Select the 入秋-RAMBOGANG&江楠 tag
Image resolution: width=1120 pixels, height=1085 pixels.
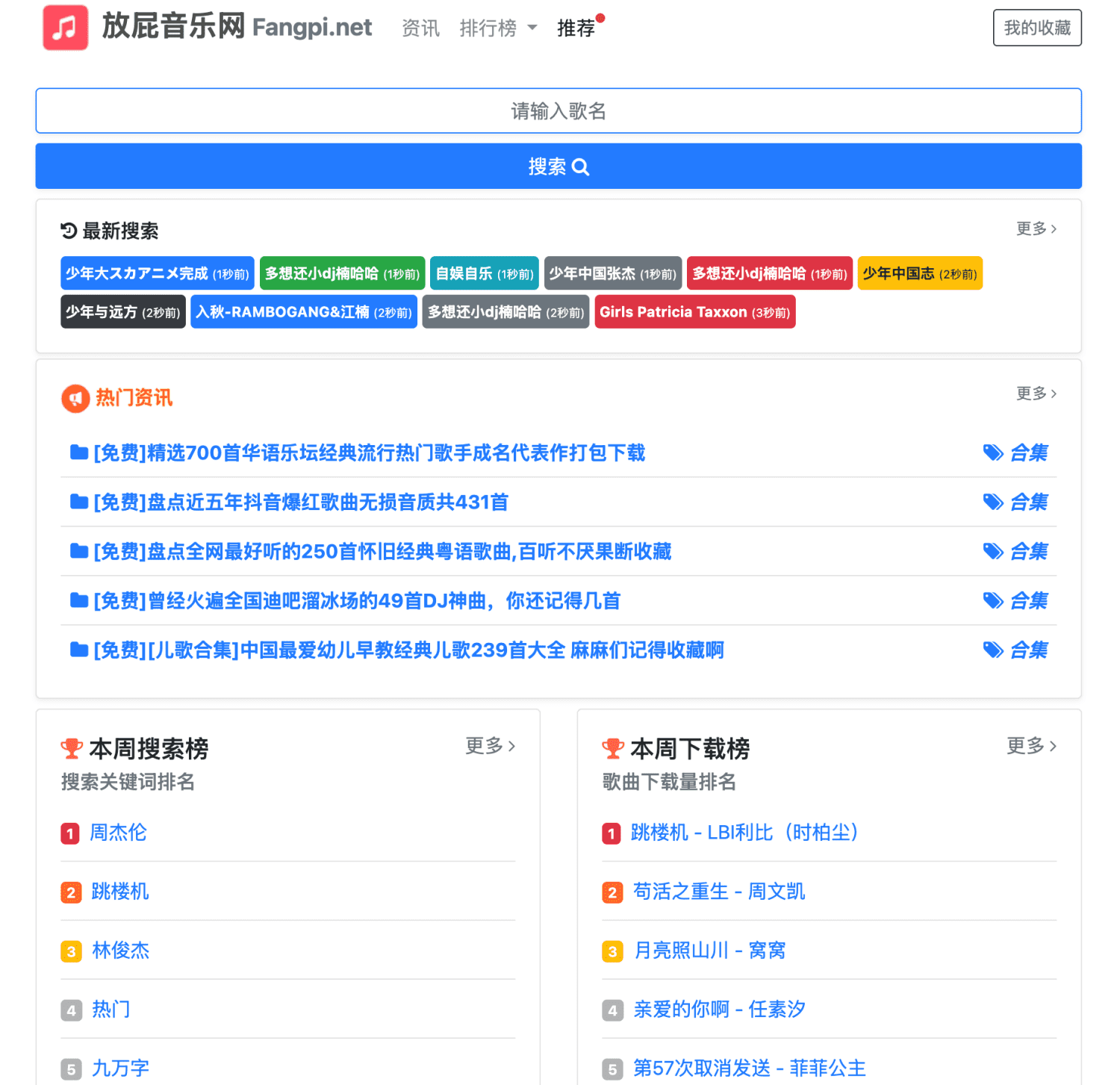(x=304, y=312)
